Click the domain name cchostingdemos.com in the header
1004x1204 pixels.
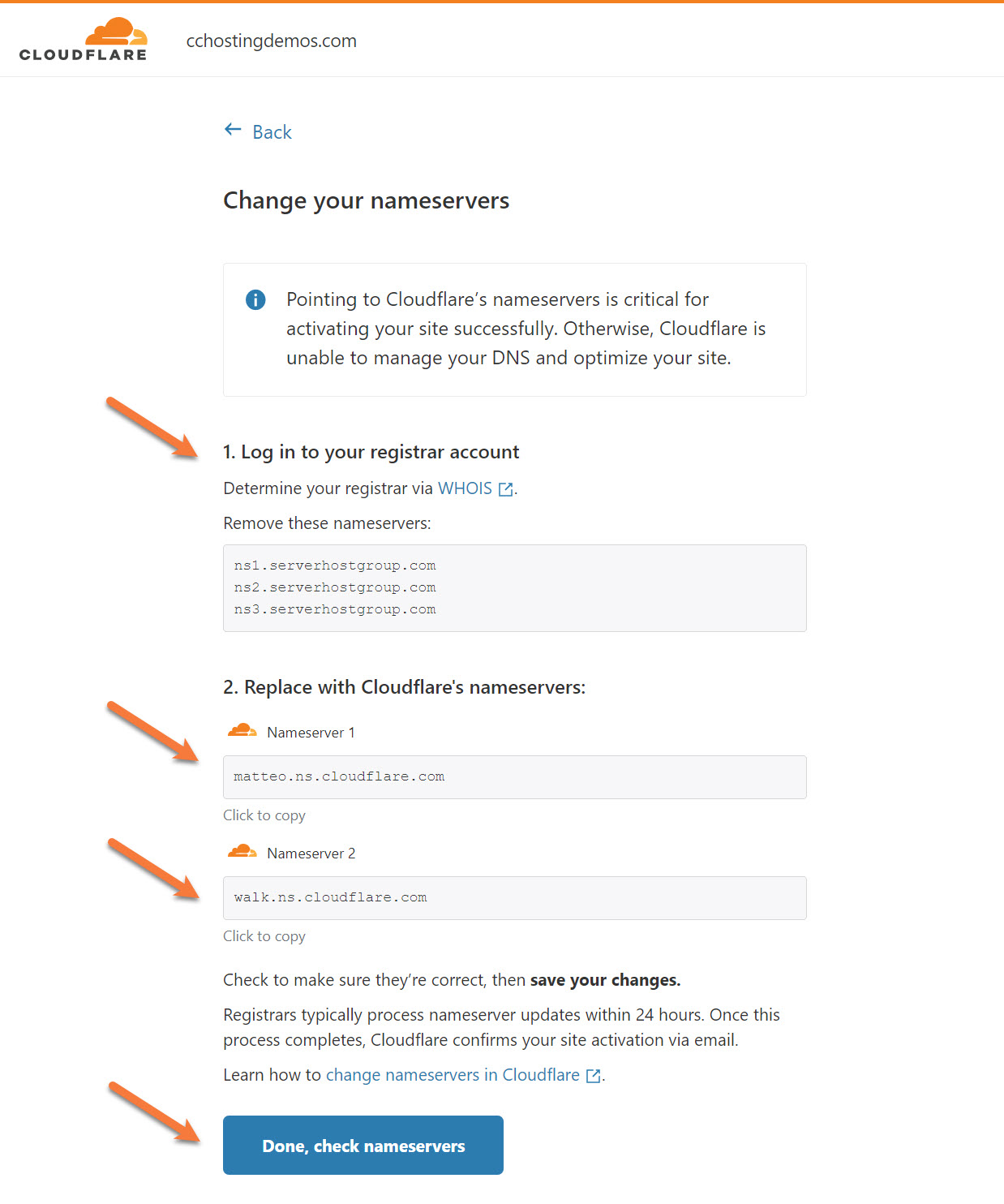click(x=272, y=40)
